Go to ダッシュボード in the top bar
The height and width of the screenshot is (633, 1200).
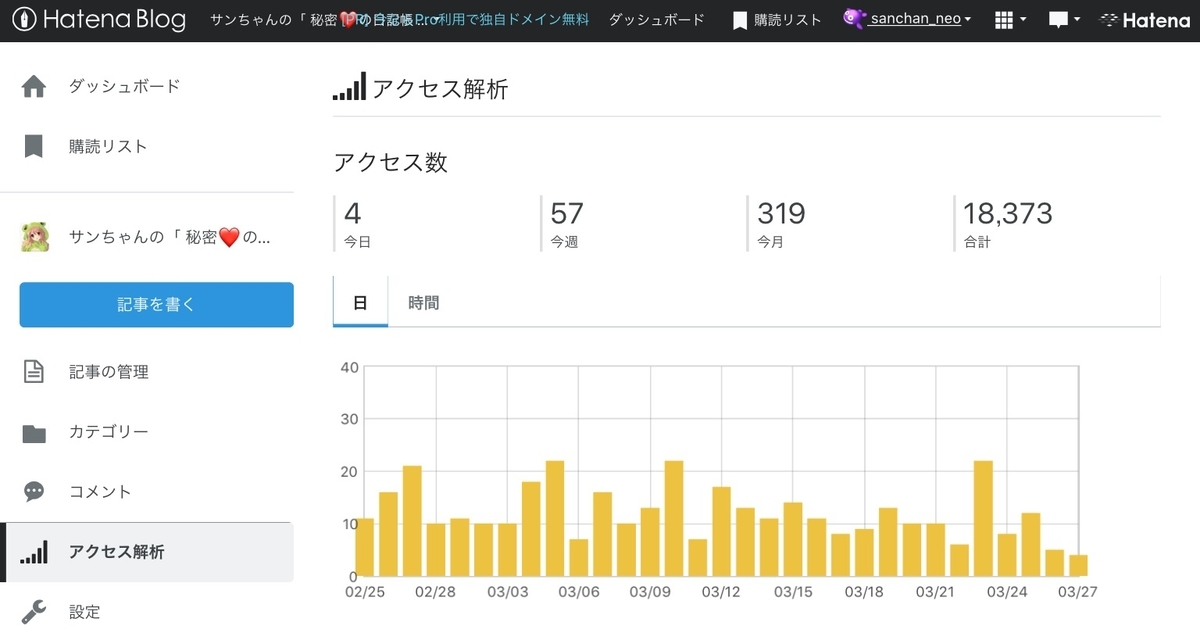click(x=656, y=20)
